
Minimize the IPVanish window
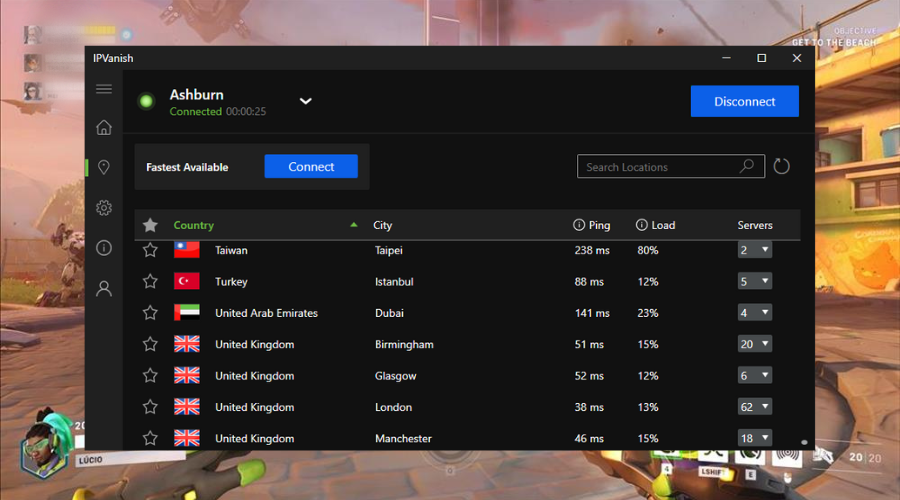[x=726, y=58]
